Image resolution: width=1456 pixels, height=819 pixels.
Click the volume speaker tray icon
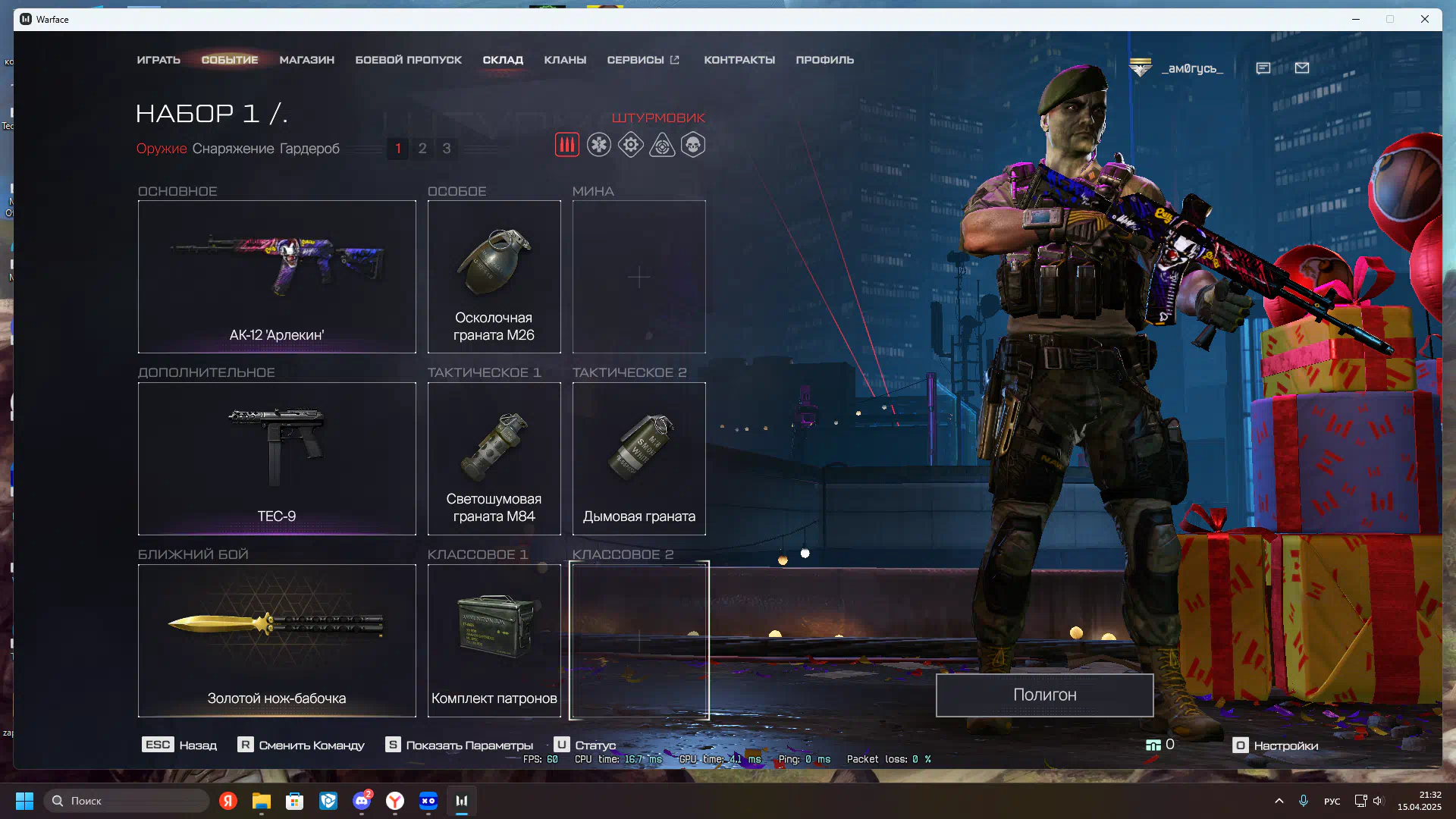pos(1378,801)
